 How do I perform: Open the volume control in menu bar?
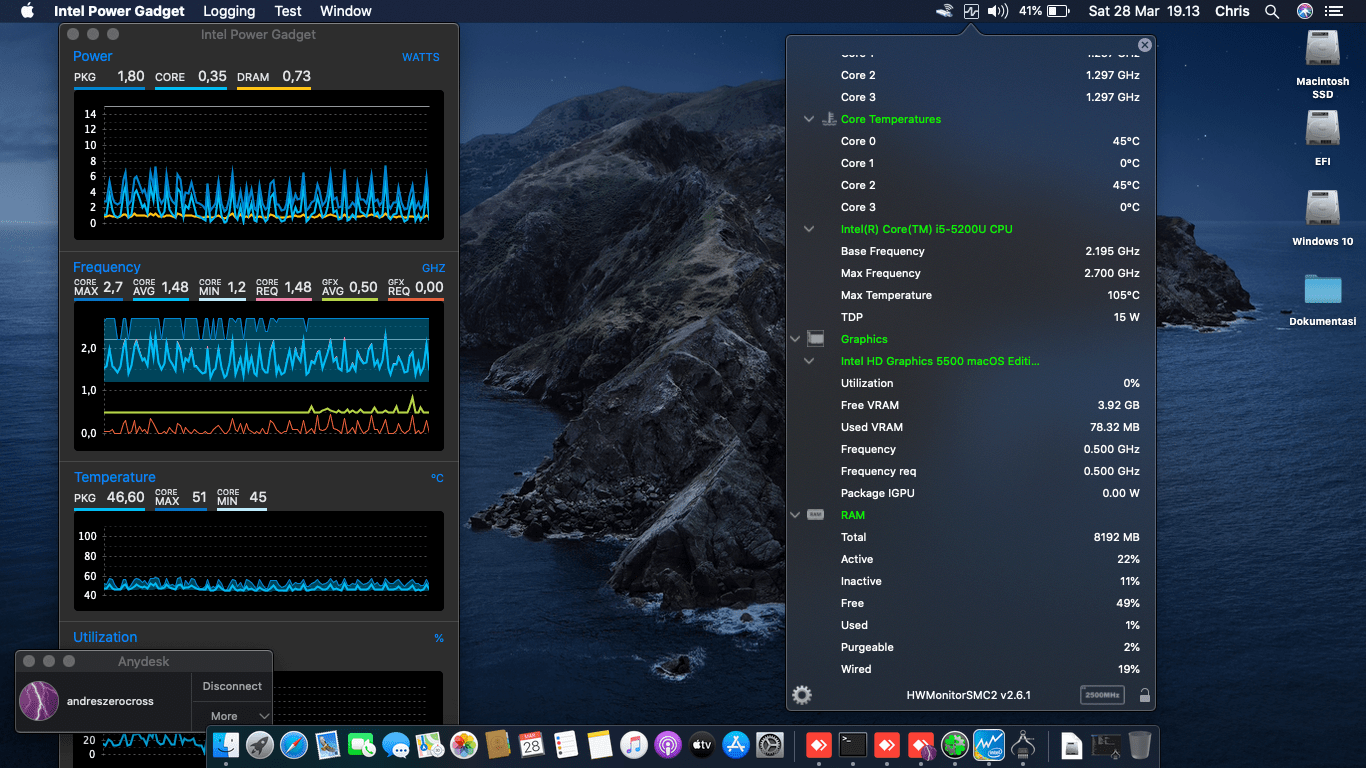click(x=998, y=11)
